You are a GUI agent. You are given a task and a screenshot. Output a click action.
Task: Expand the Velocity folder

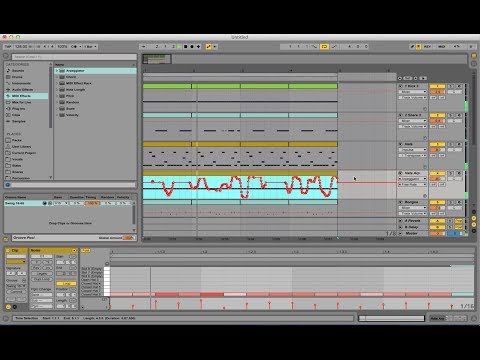(x=57, y=115)
